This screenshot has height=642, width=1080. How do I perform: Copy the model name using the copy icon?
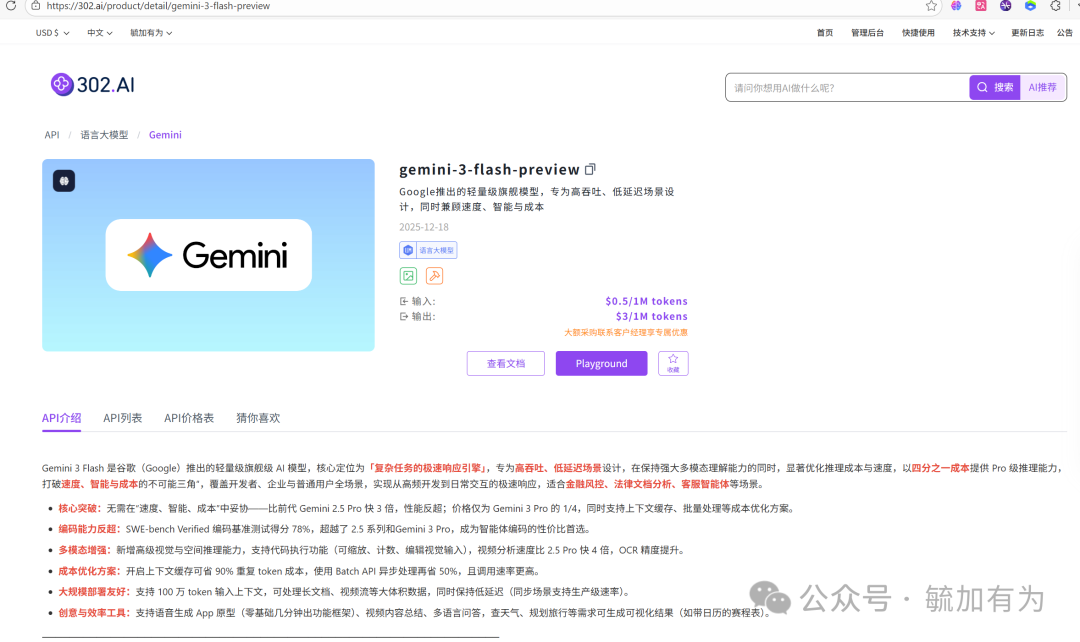pyautogui.click(x=590, y=169)
